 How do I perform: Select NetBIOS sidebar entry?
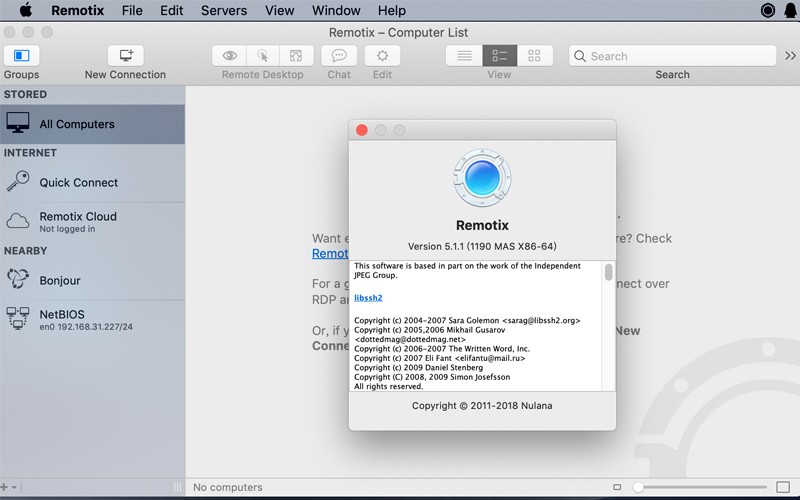click(92, 320)
